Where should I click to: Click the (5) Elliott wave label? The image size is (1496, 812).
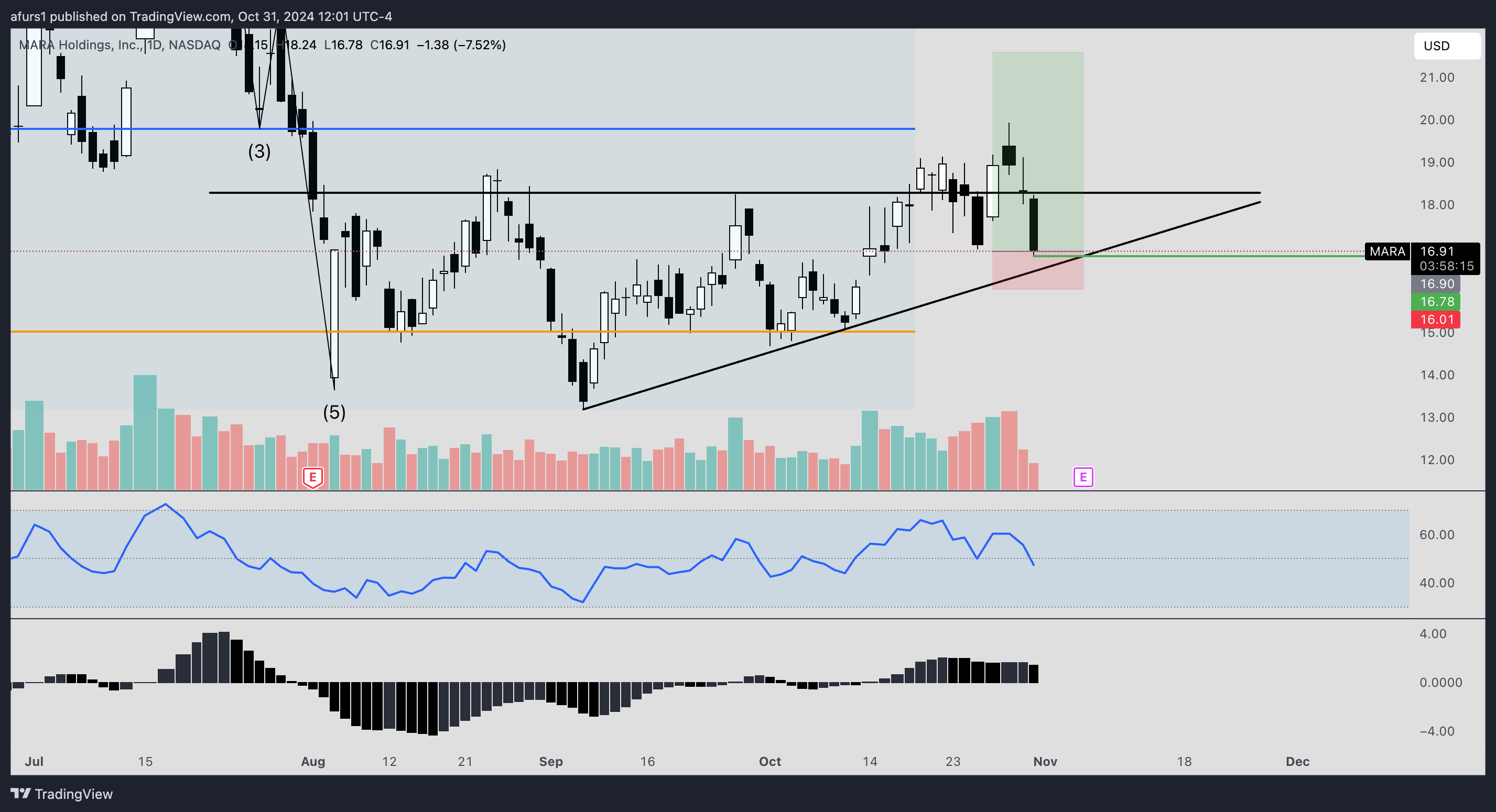tap(334, 412)
